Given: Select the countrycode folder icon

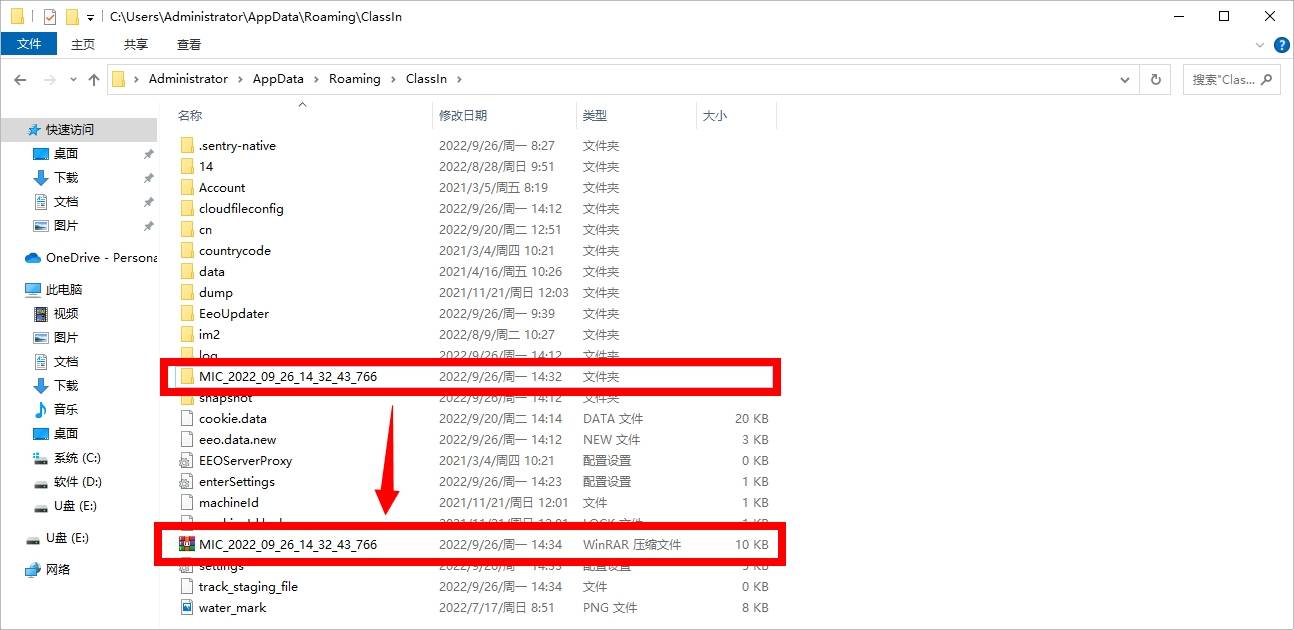Looking at the screenshot, I should [x=186, y=250].
